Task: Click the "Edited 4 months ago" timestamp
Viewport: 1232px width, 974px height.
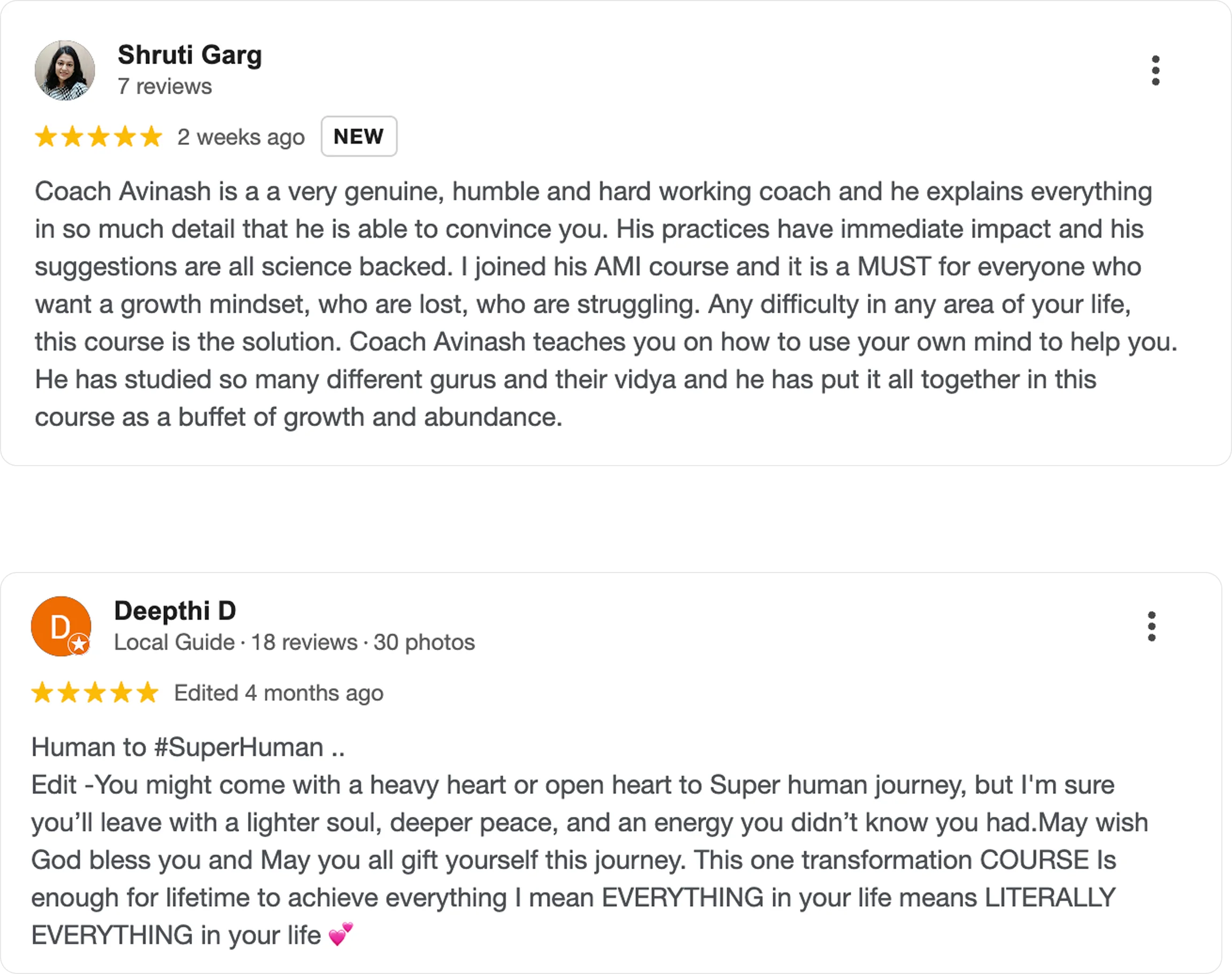Action: (x=279, y=693)
